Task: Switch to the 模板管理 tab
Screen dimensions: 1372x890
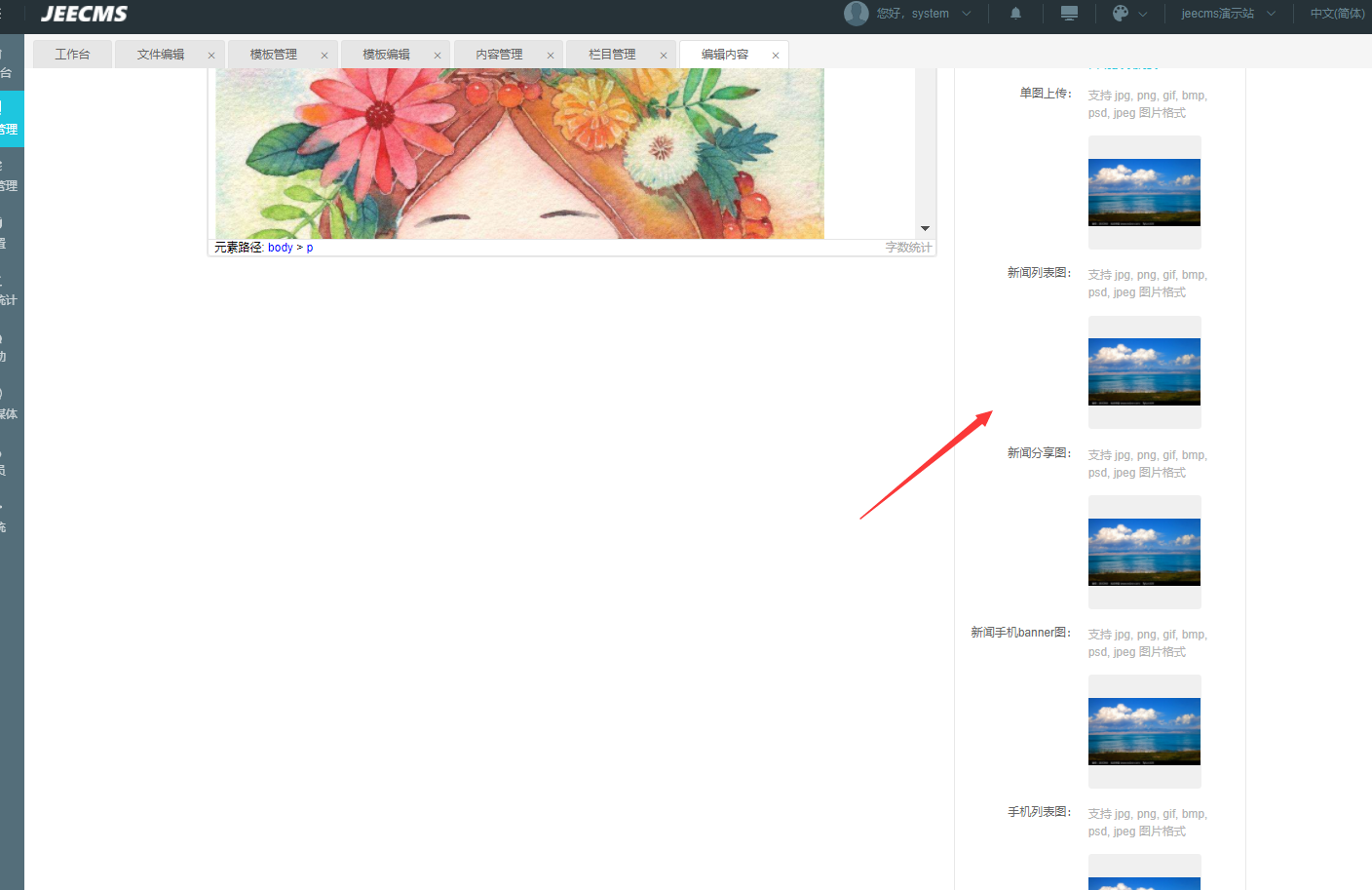Action: click(x=274, y=55)
